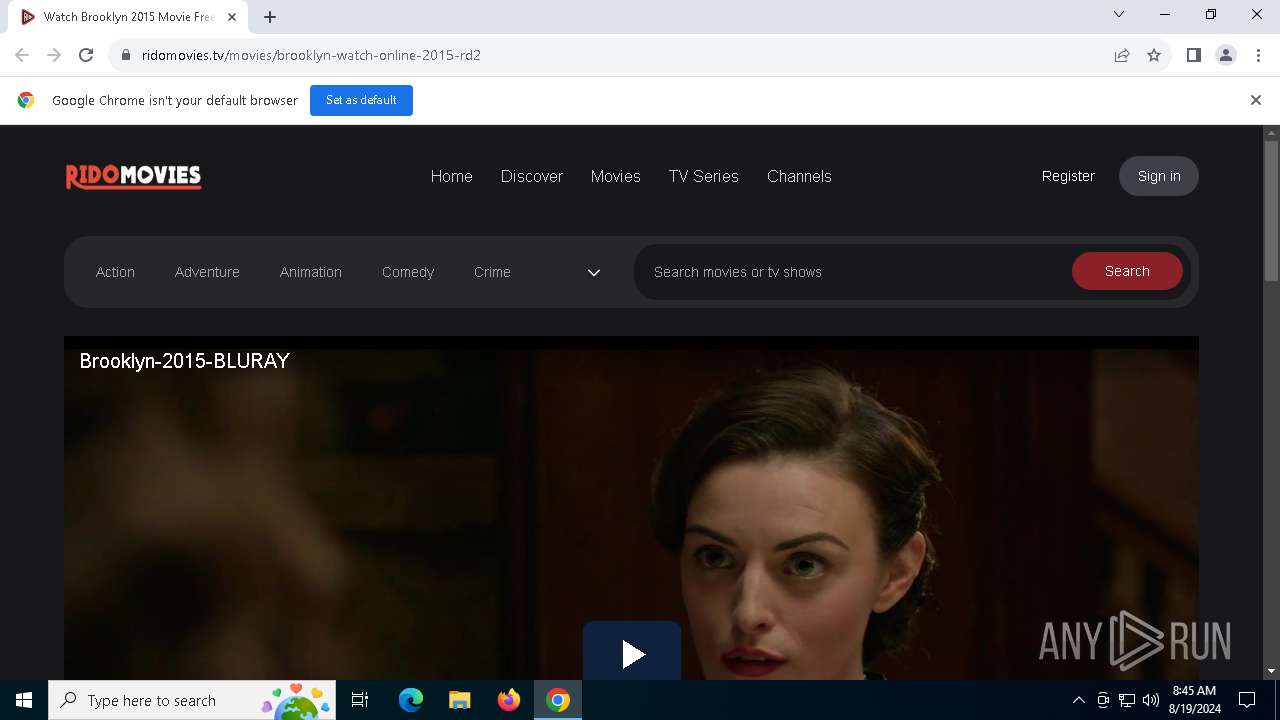Click the page vertical scrollbar

click(1271, 210)
